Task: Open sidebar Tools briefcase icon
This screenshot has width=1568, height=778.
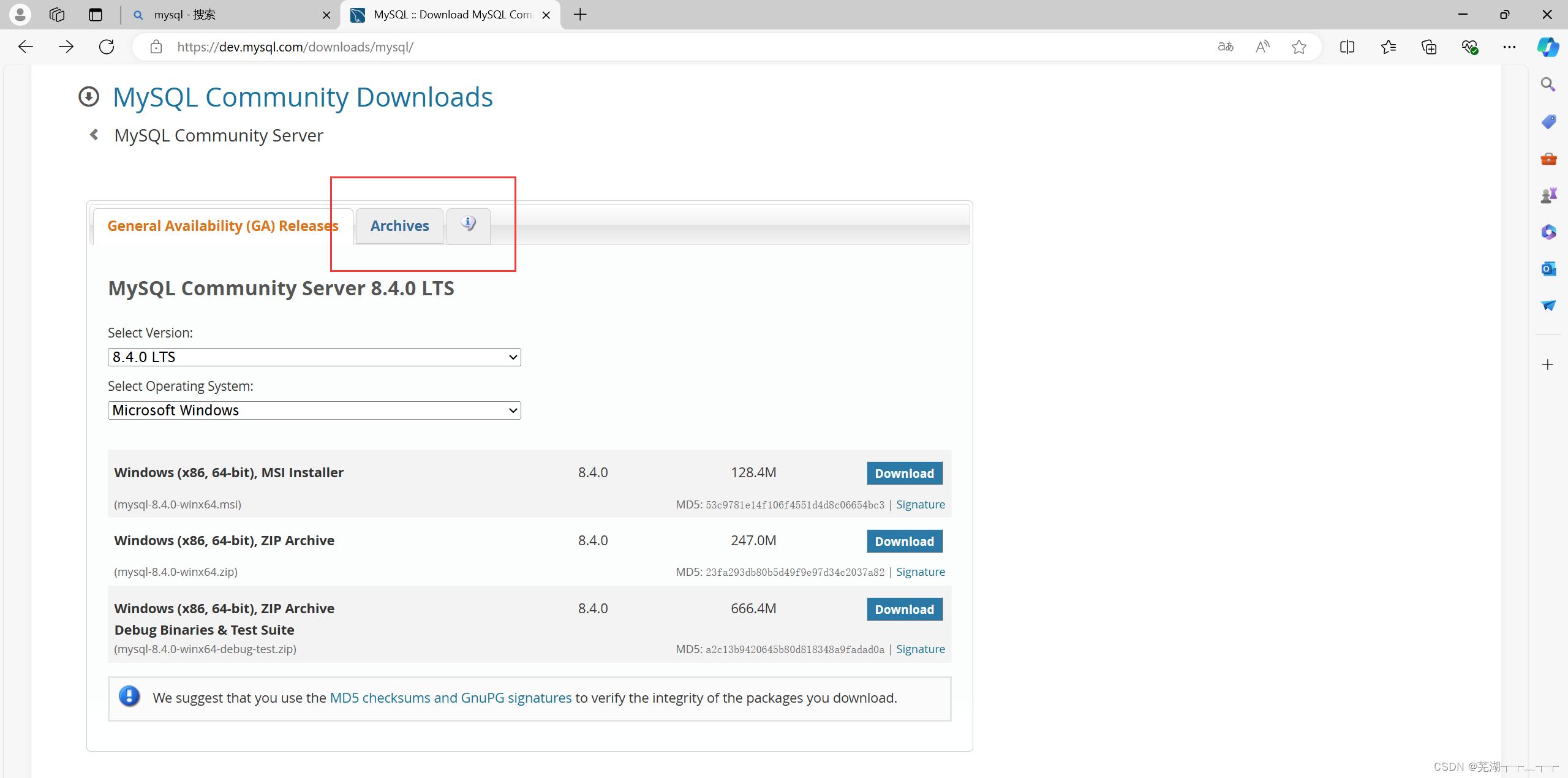Action: (1548, 159)
